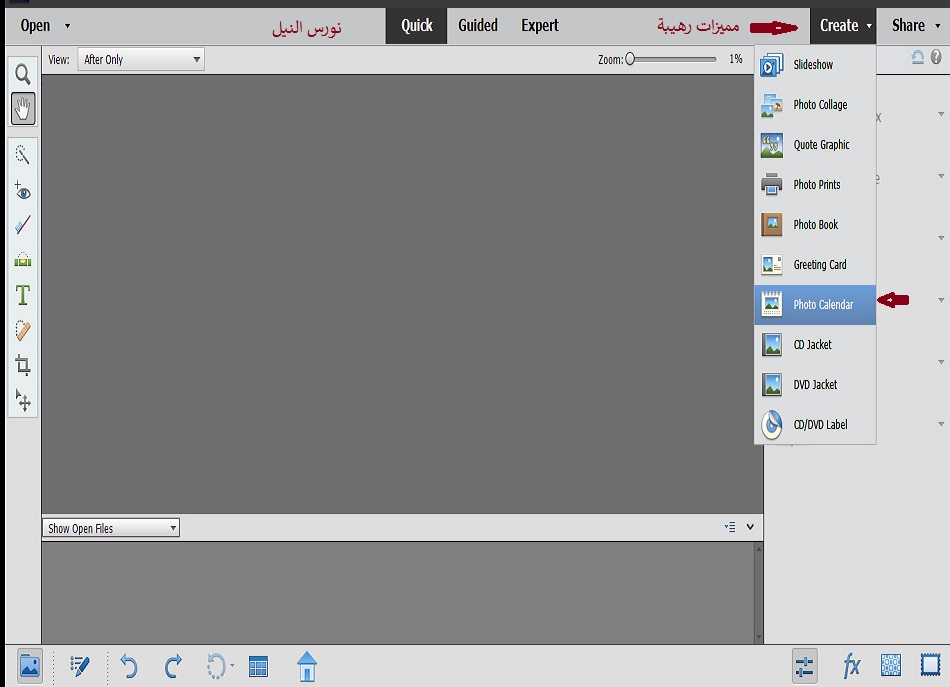Choose the Whiten Teeth brush tool

(22, 225)
